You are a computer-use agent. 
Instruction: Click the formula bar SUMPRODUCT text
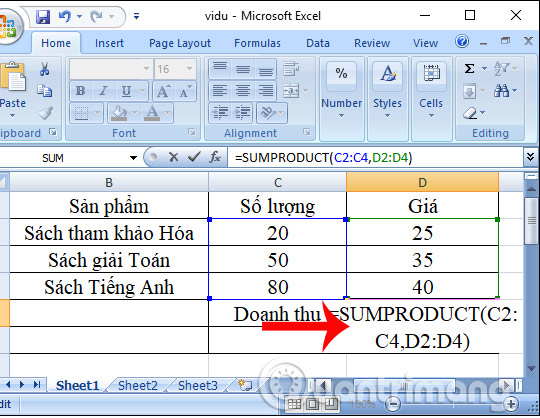coord(323,158)
